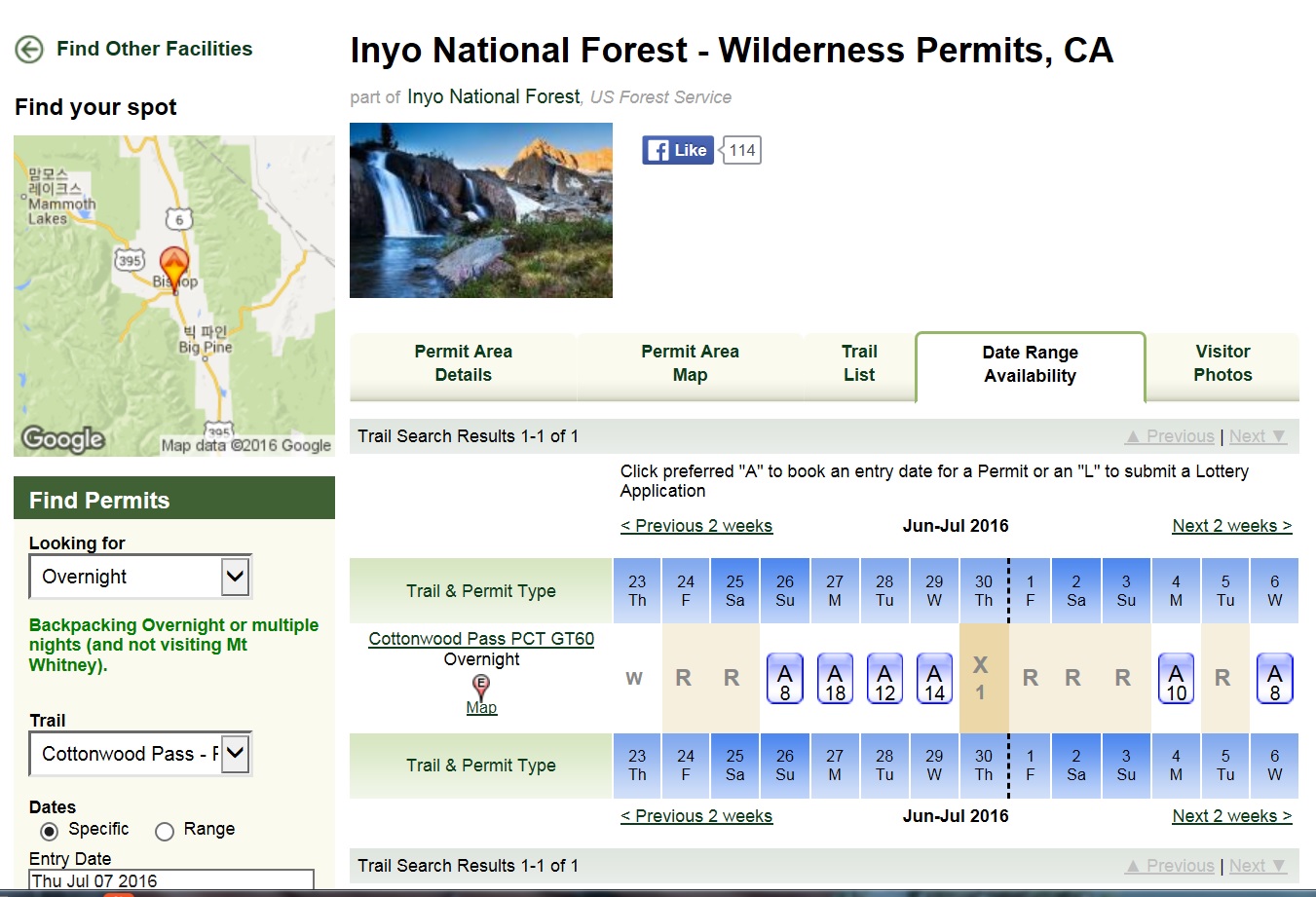Click the Facebook like count 114 bubble
Screen dimensions: 1316x897
point(741,150)
